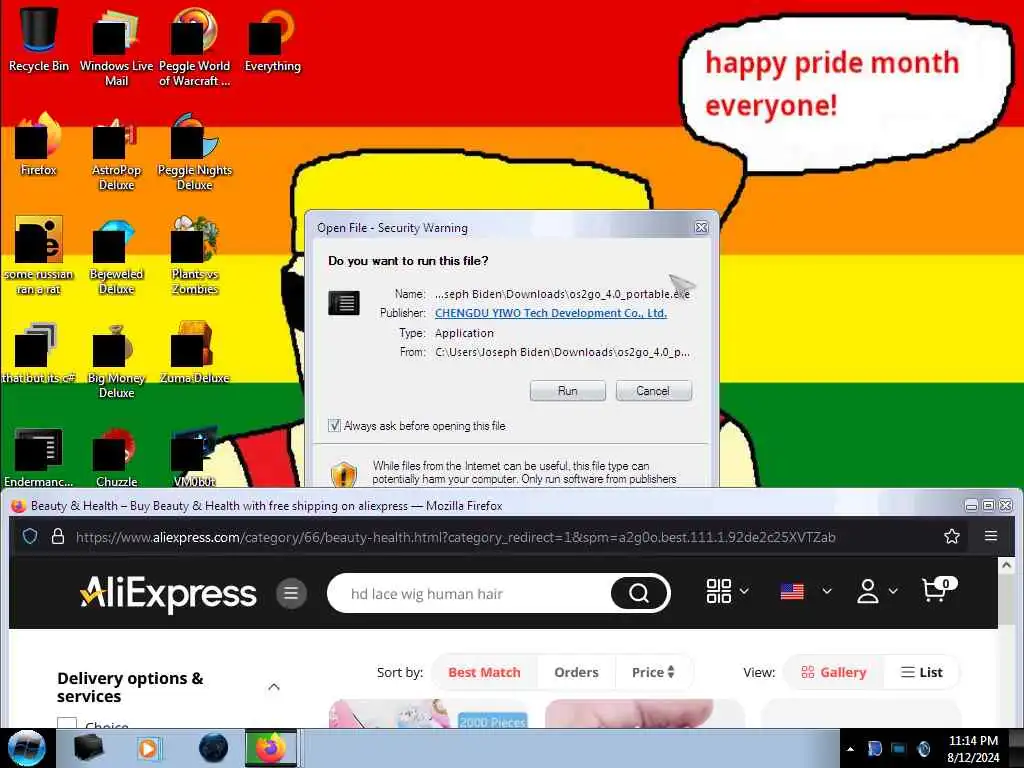The height and width of the screenshot is (768, 1024).
Task: Open Peggle World of Warcraft desktop icon
Action: (x=194, y=46)
